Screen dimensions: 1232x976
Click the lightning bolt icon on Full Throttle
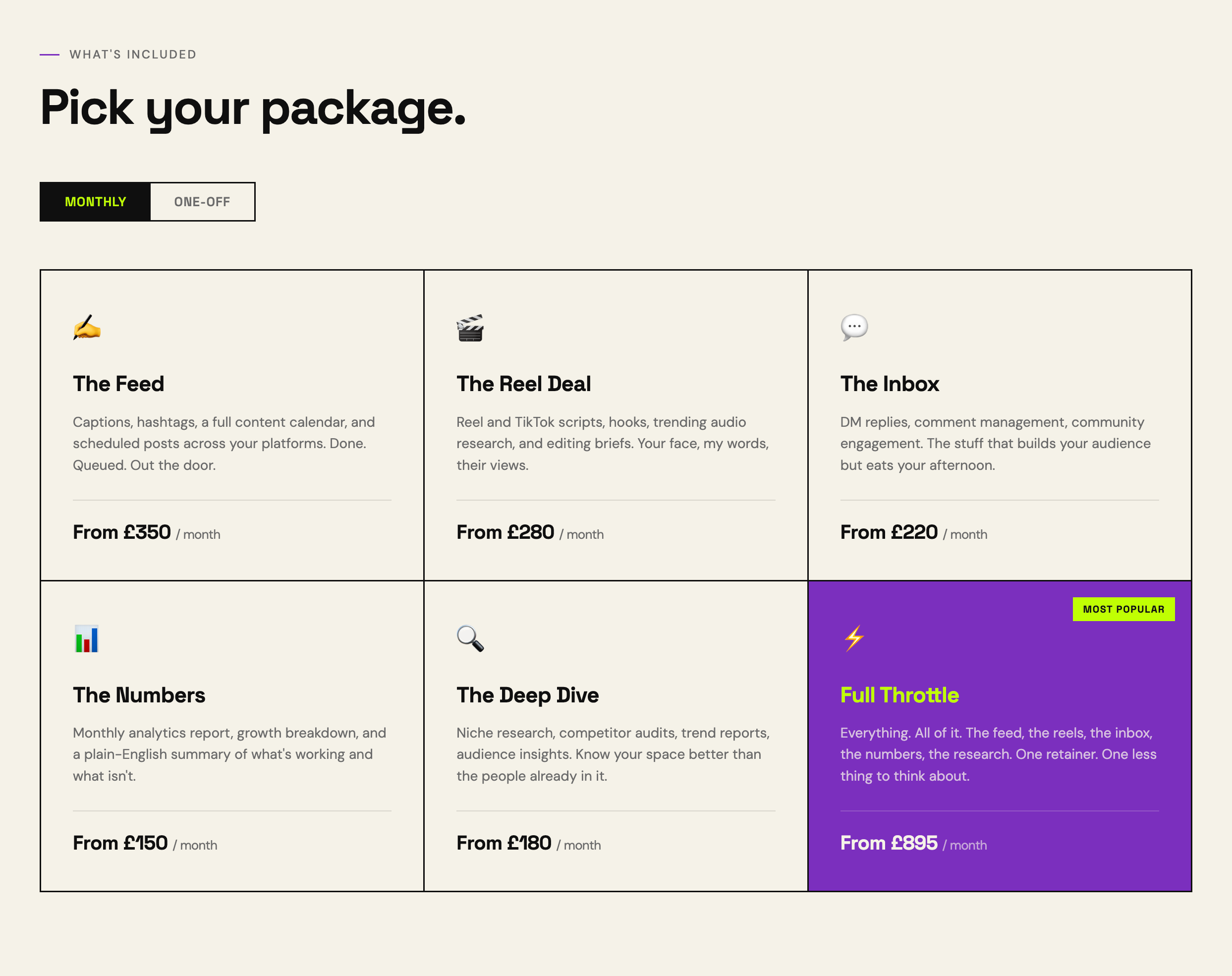(854, 638)
